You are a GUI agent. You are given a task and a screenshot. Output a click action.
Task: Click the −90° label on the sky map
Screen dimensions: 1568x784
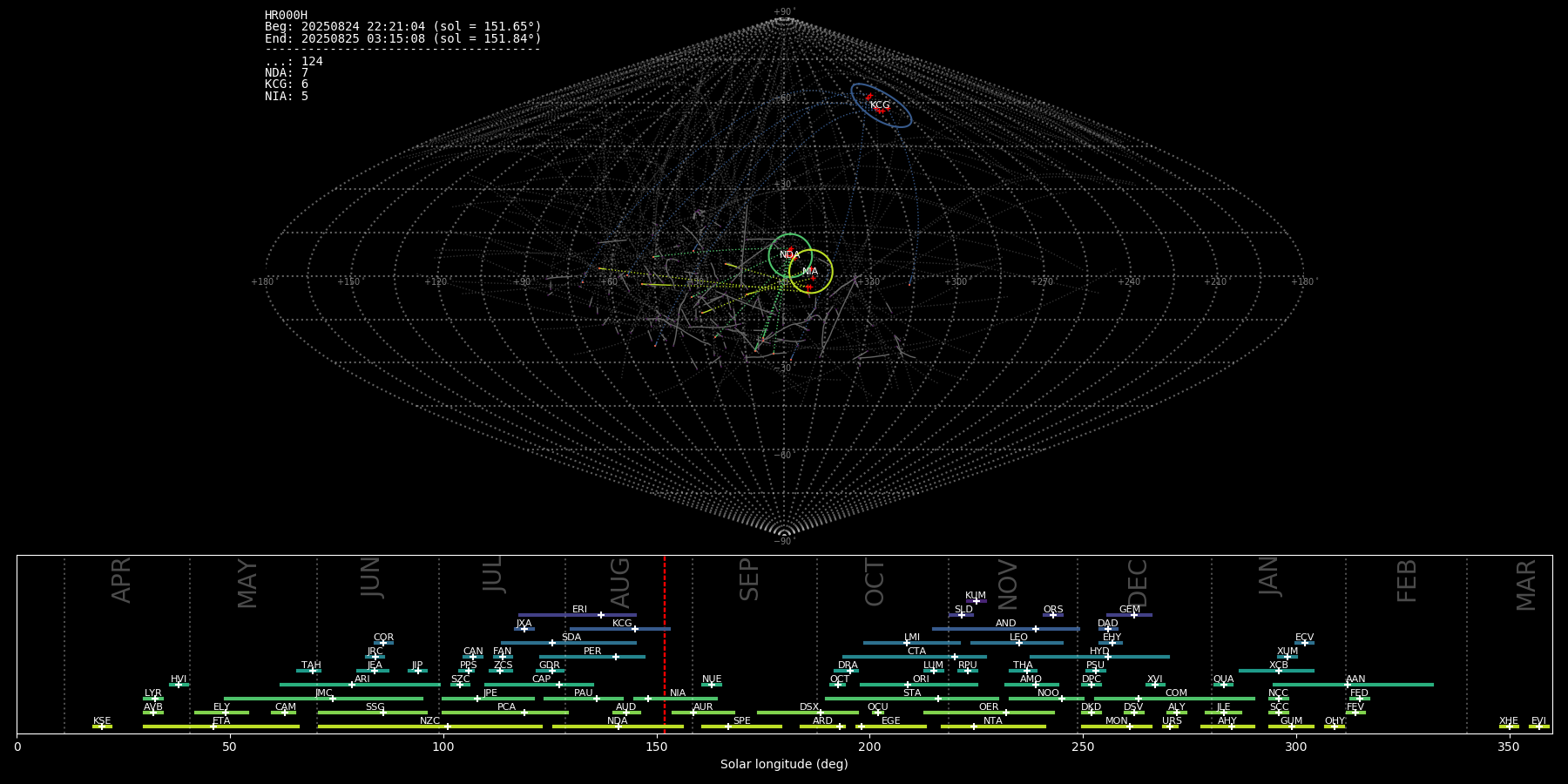(x=784, y=542)
